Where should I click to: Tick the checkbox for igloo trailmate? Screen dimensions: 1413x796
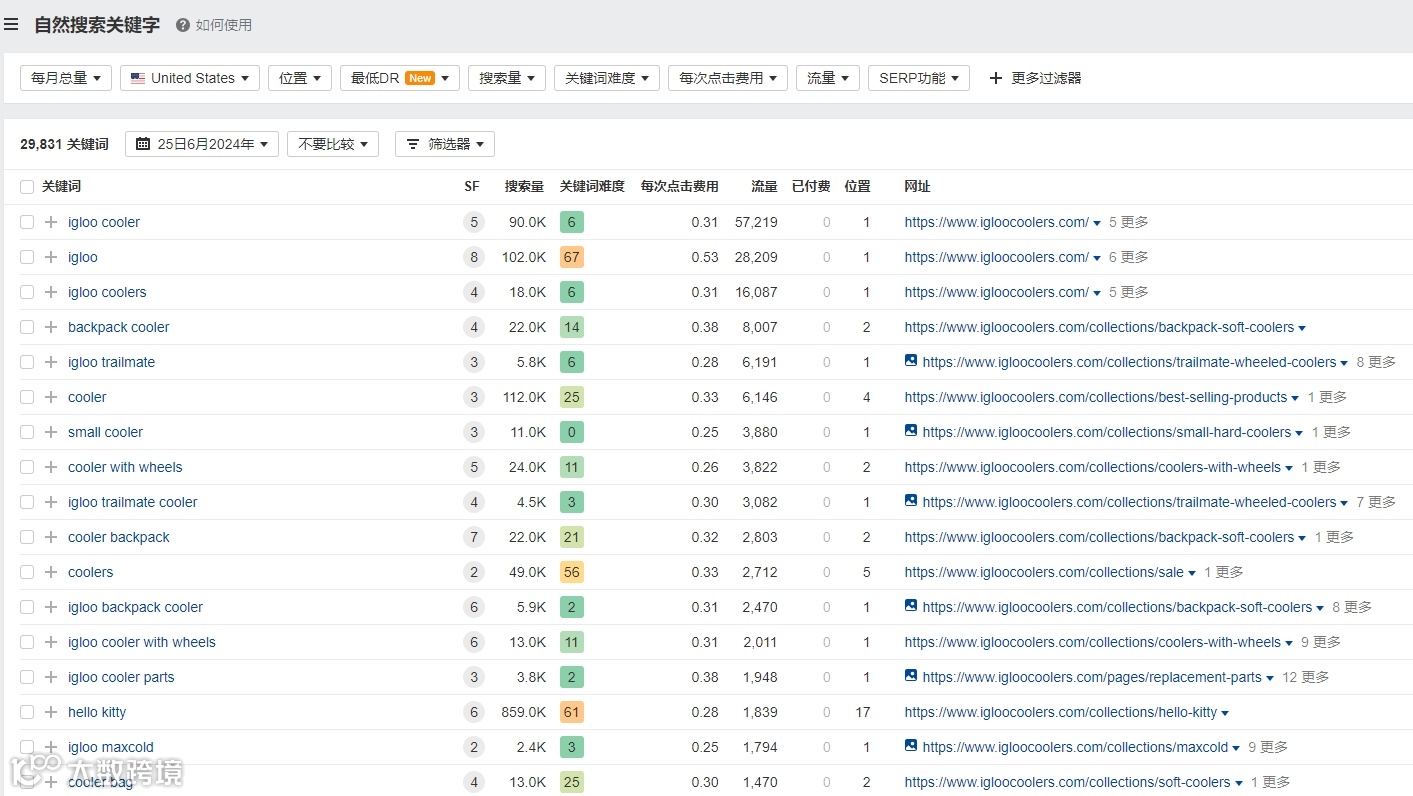(x=27, y=362)
